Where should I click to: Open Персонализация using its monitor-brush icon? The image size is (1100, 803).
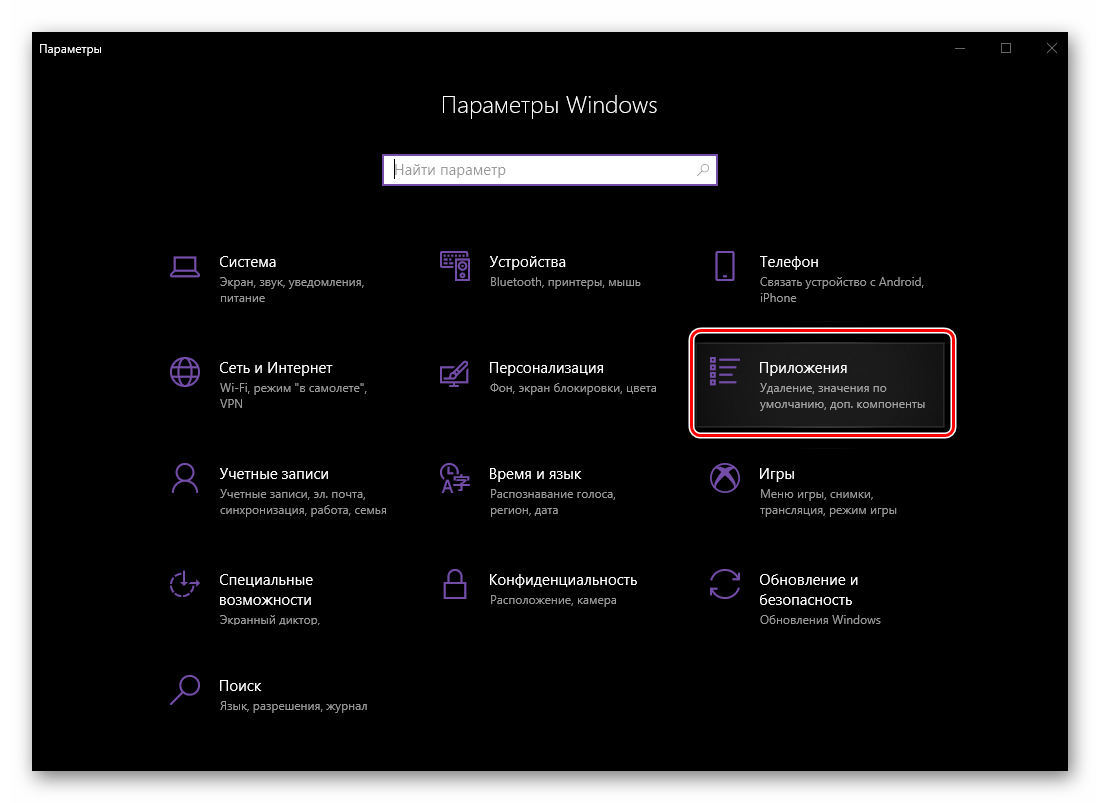[455, 372]
